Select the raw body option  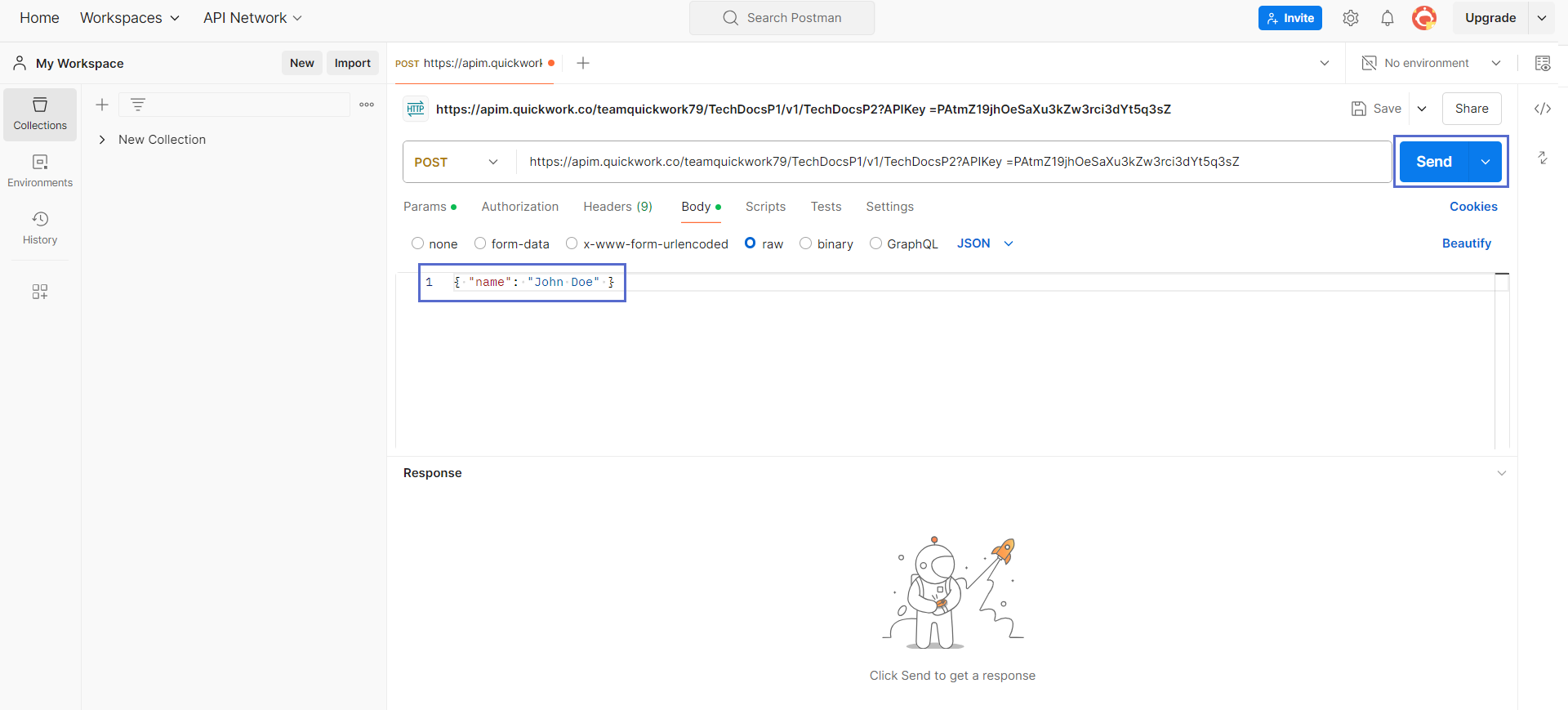pyautogui.click(x=750, y=243)
